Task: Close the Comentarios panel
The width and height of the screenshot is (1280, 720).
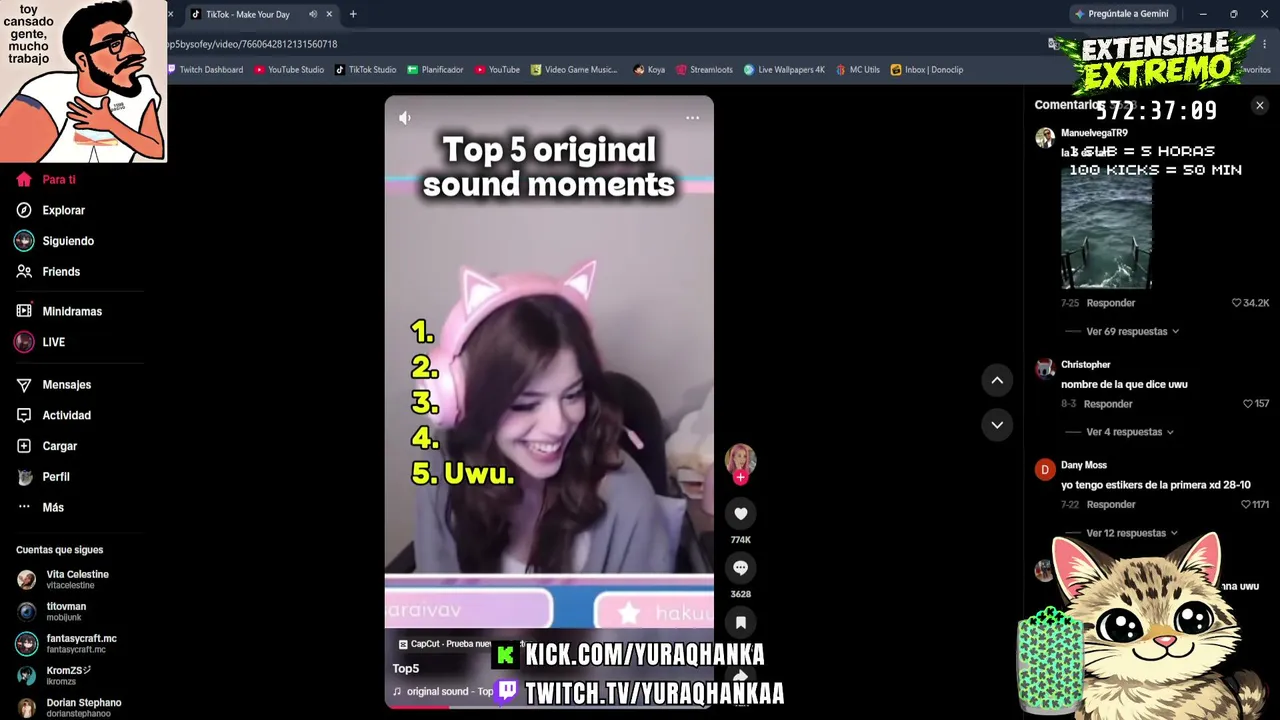Action: (1259, 105)
